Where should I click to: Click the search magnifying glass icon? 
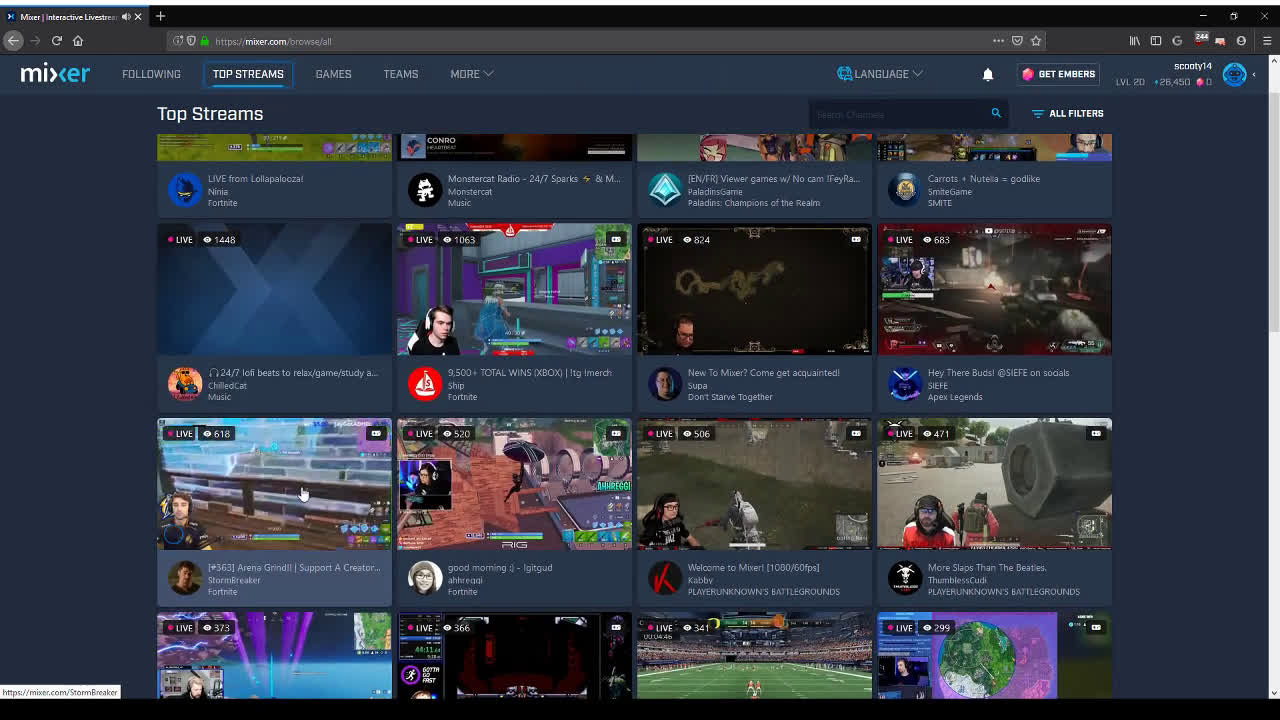coord(995,113)
